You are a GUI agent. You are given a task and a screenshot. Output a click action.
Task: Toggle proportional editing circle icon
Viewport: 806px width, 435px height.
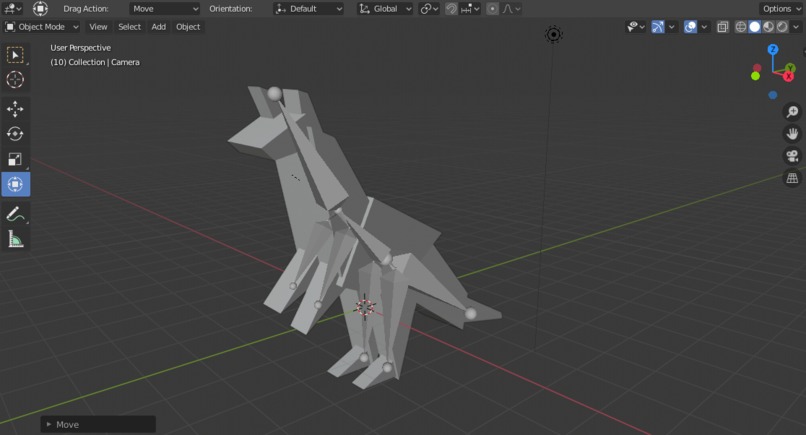(x=492, y=9)
